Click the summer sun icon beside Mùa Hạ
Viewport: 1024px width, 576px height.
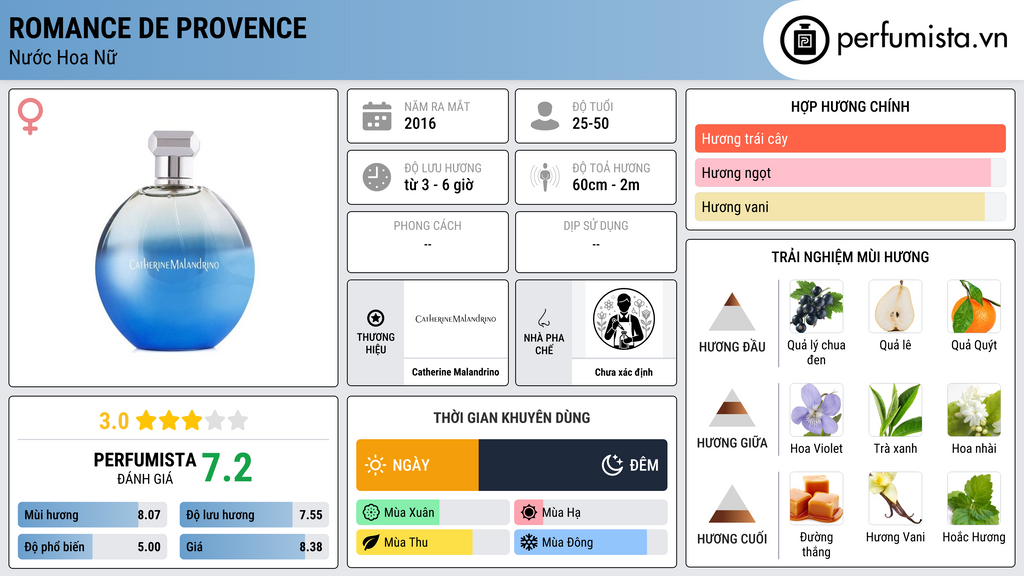tap(529, 513)
